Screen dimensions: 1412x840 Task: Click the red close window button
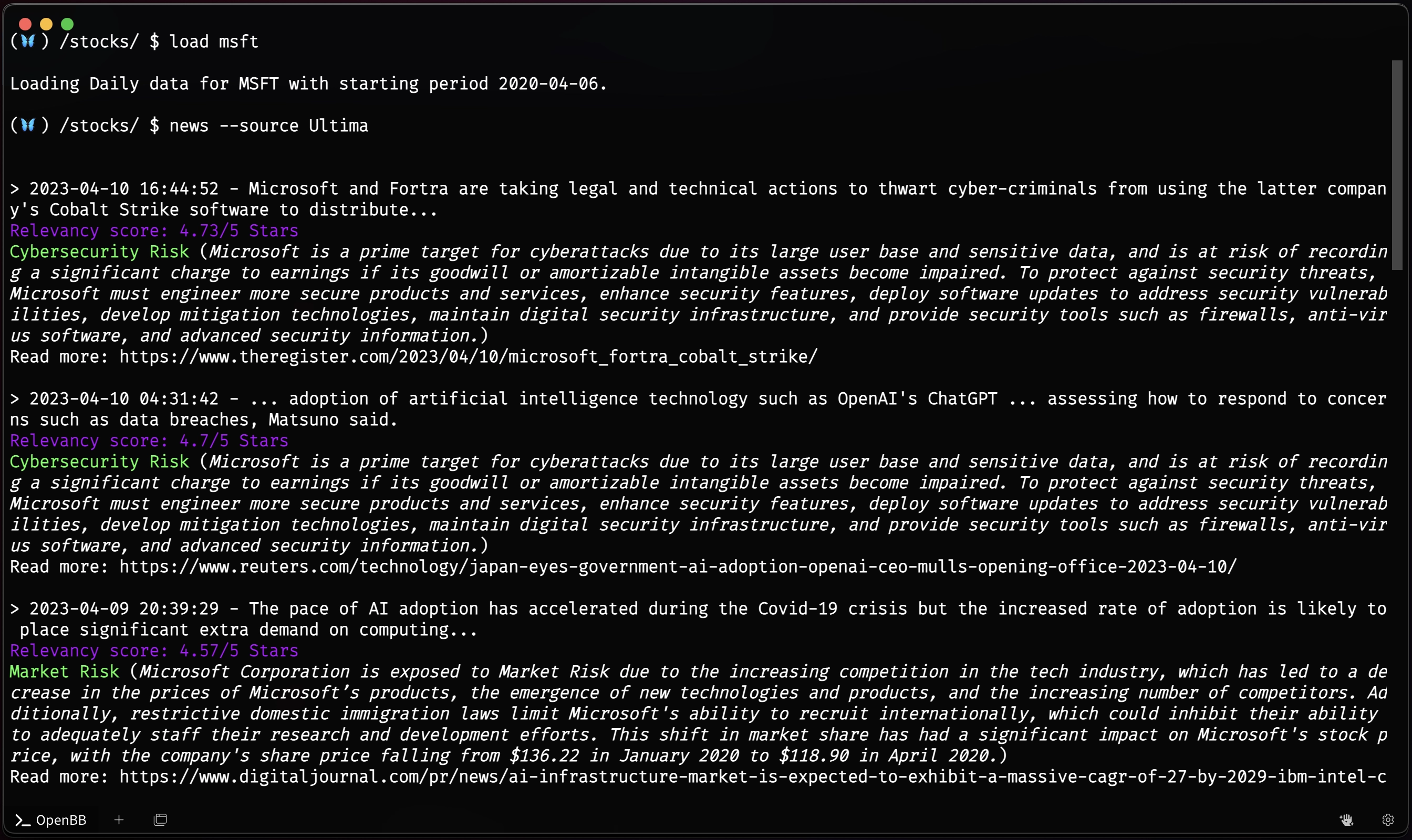[x=26, y=24]
